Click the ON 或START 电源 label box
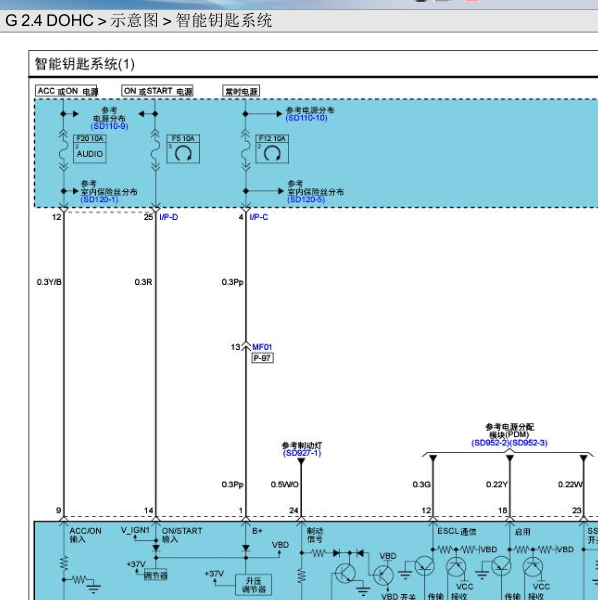This screenshot has height=600, width=598. pos(157,91)
